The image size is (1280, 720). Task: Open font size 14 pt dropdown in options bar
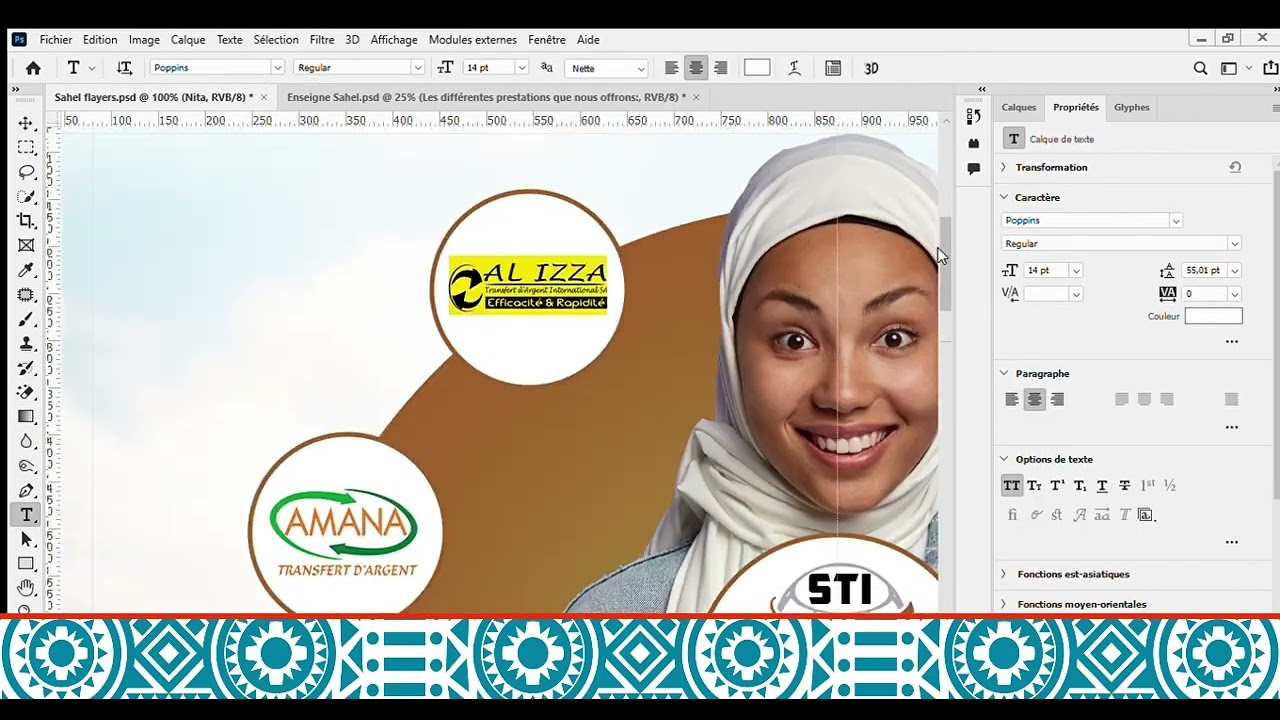tap(521, 68)
